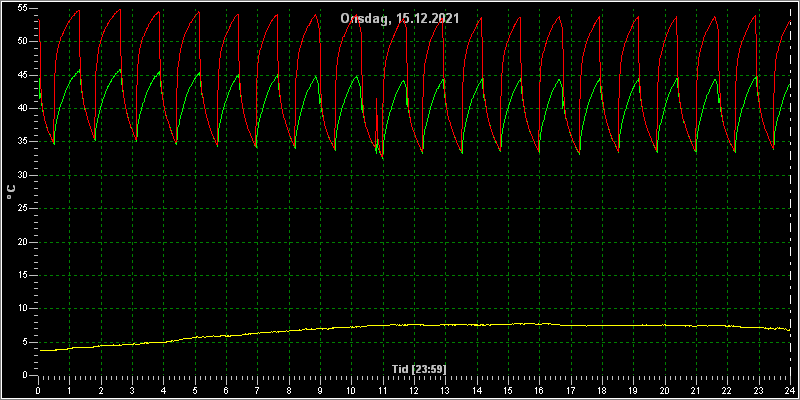Click the °C axis unit label

click(x=11, y=192)
